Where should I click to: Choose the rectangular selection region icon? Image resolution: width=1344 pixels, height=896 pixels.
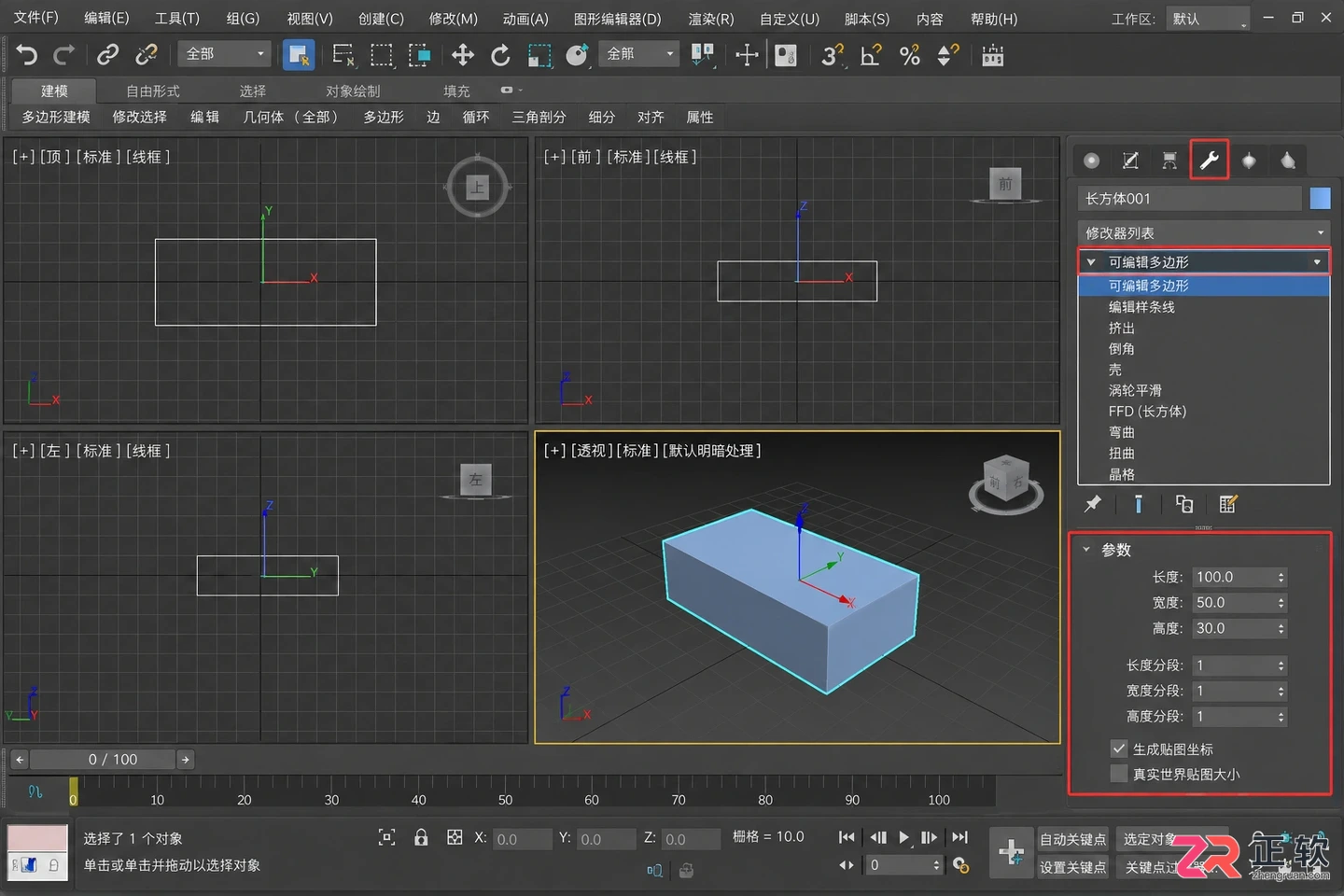coord(382,55)
